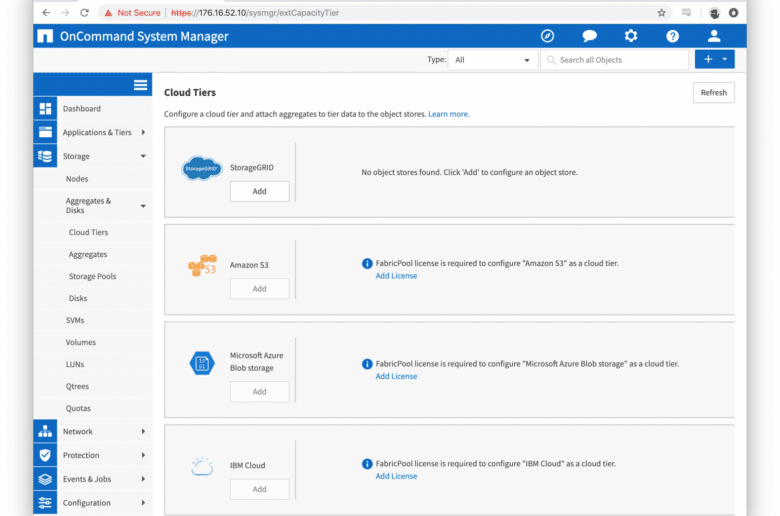Go back in the browser
Screen dimensions: 780x516
pyautogui.click(x=46, y=12)
